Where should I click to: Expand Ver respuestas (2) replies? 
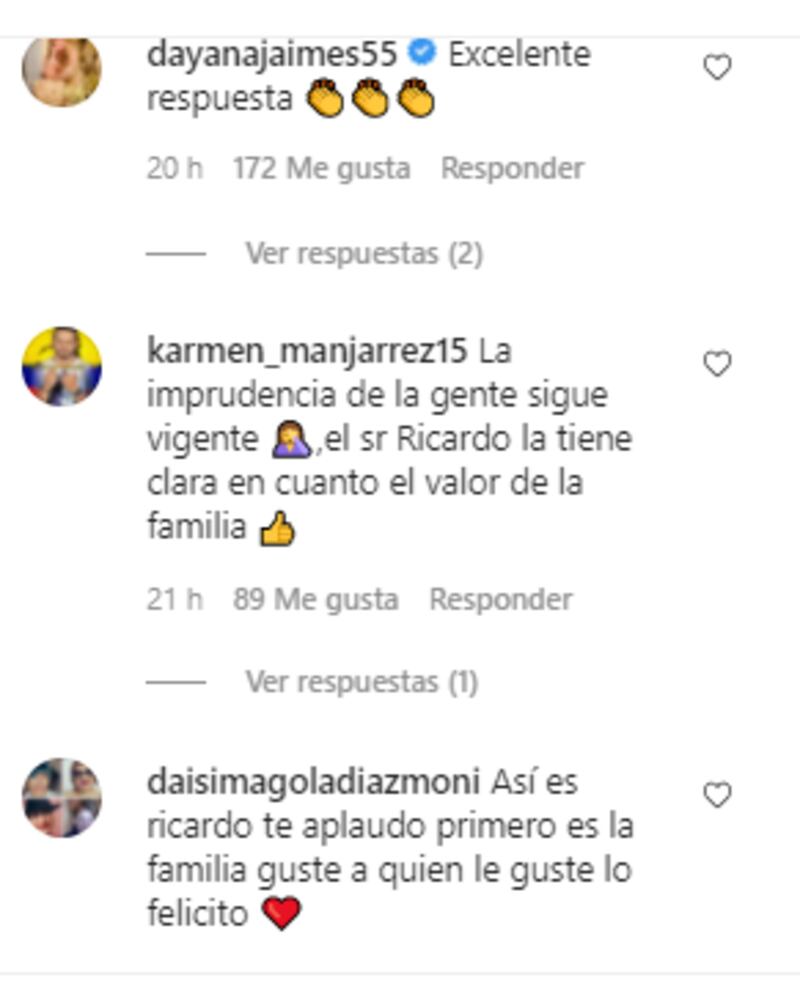(364, 253)
